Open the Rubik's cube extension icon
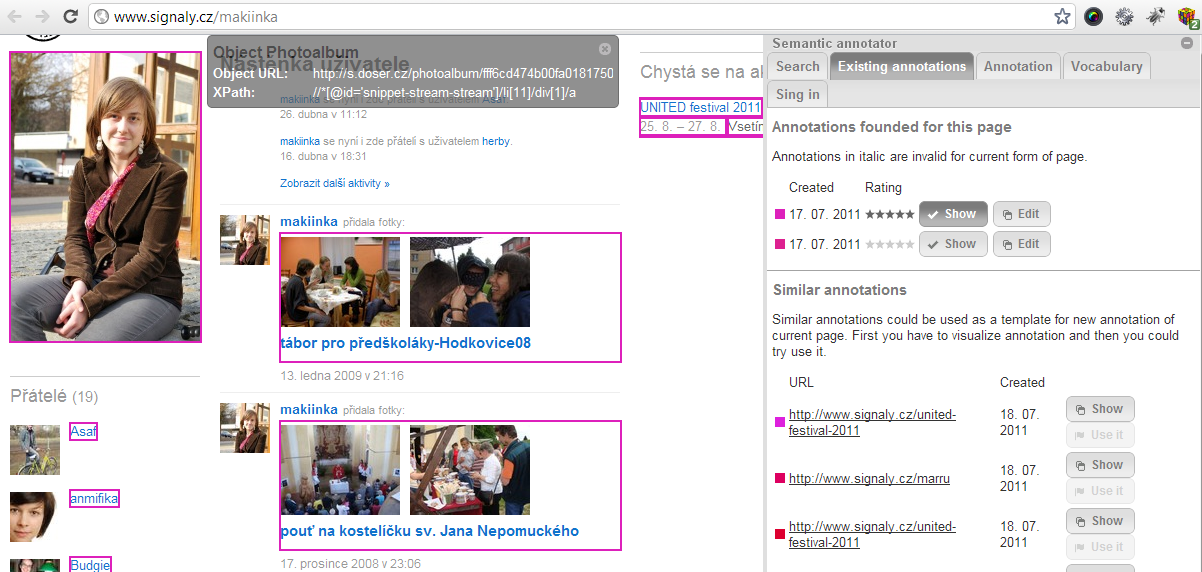Image resolution: width=1202 pixels, height=572 pixels. (x=1187, y=16)
